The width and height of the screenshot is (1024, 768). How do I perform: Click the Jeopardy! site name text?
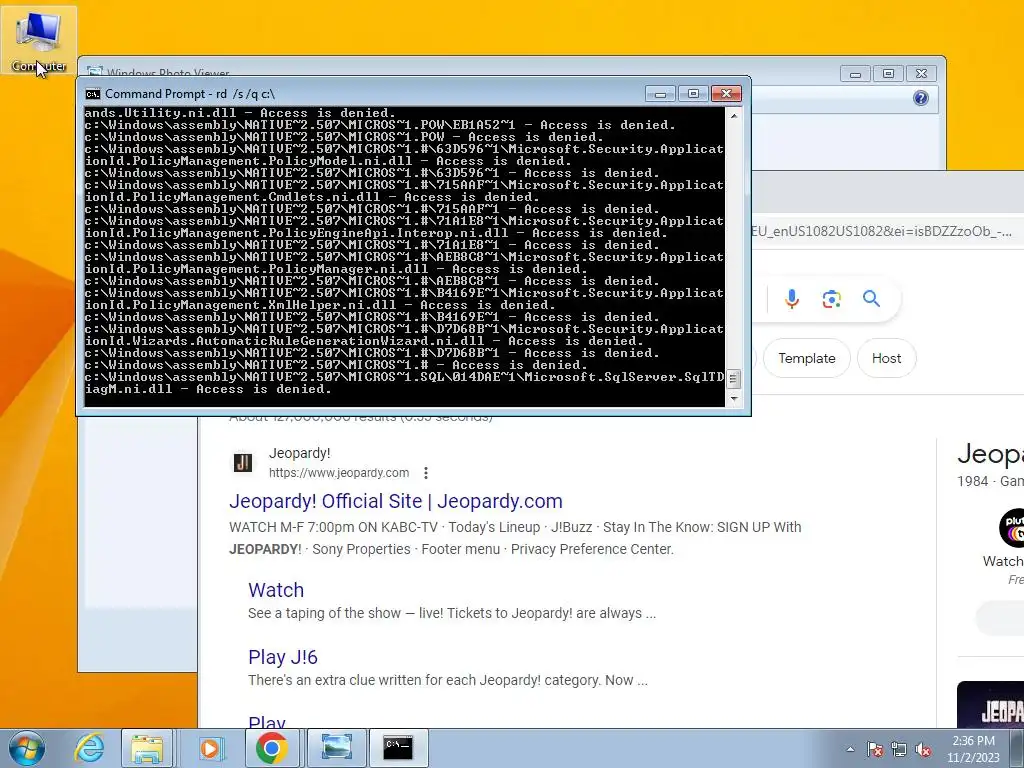[x=300, y=453]
